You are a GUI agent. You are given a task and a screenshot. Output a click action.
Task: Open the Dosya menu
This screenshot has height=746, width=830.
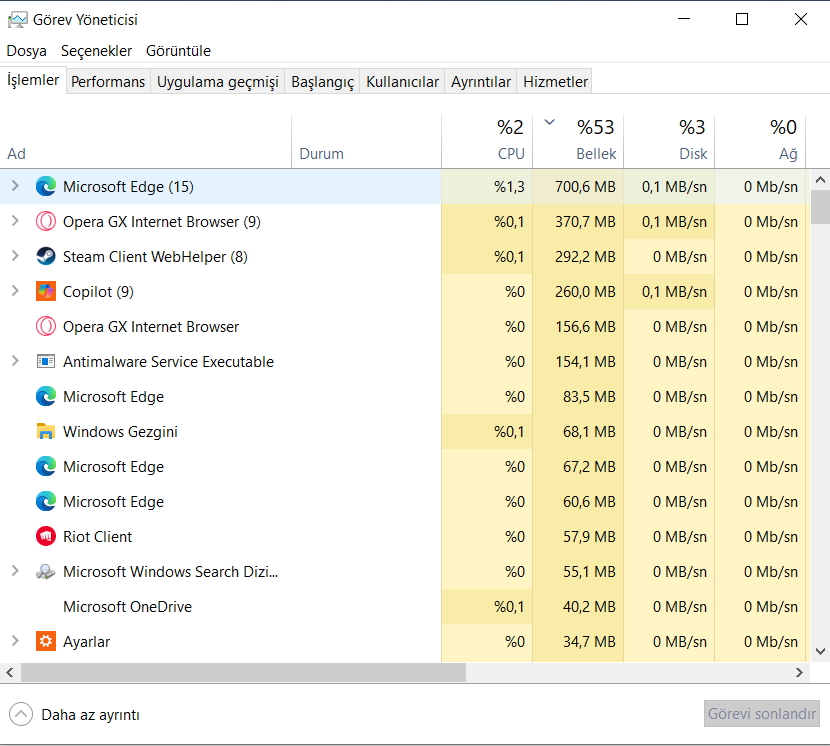[x=26, y=51]
